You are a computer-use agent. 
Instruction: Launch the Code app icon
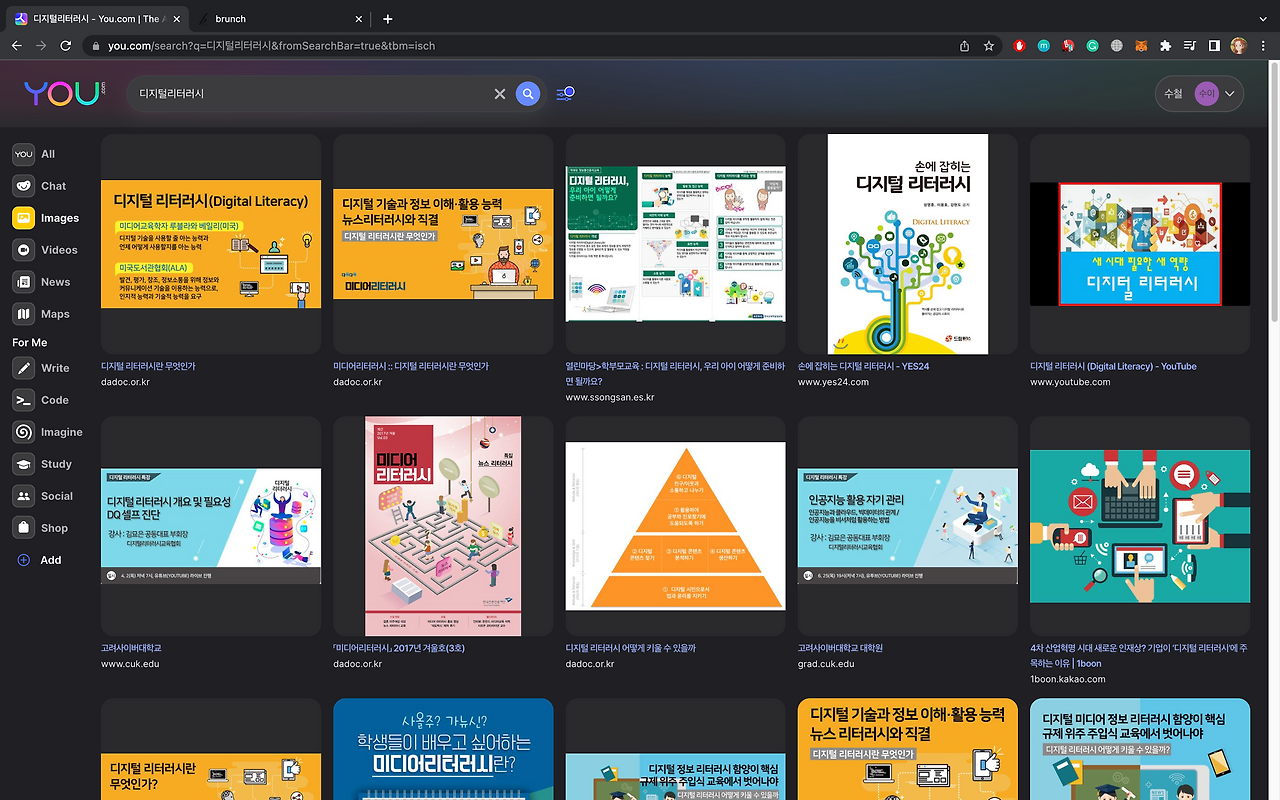pyautogui.click(x=24, y=400)
